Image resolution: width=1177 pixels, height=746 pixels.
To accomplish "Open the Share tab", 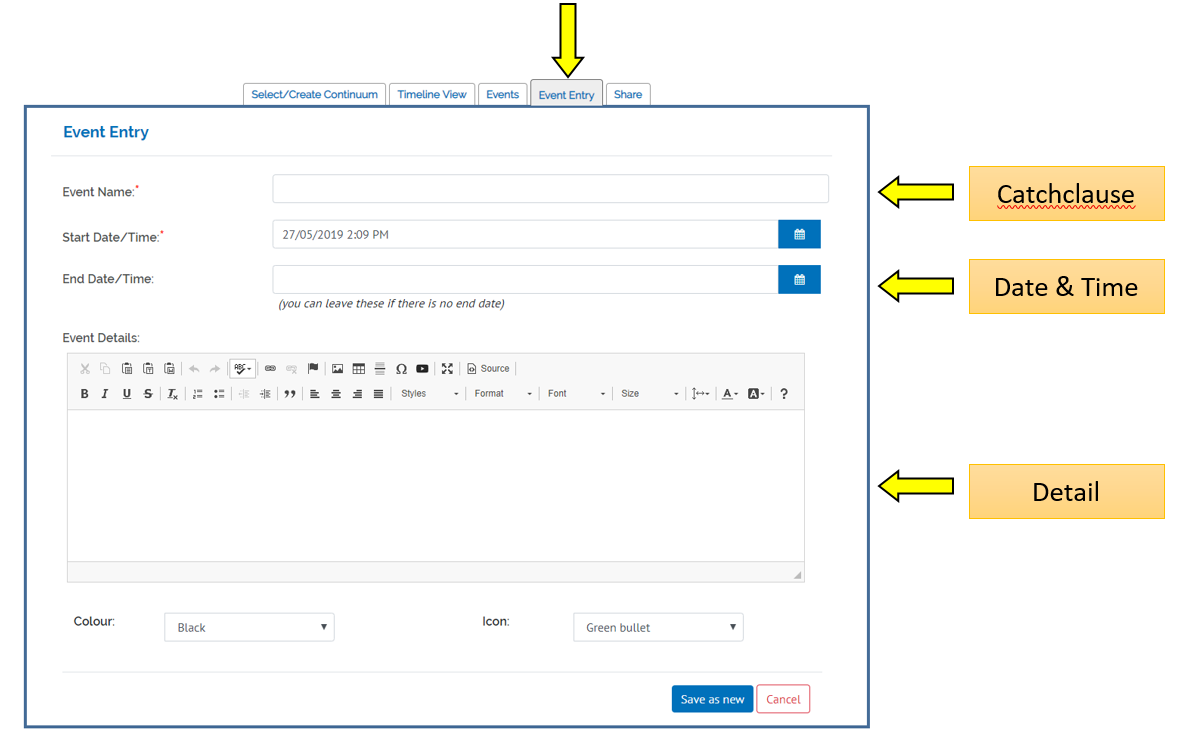I will [628, 95].
